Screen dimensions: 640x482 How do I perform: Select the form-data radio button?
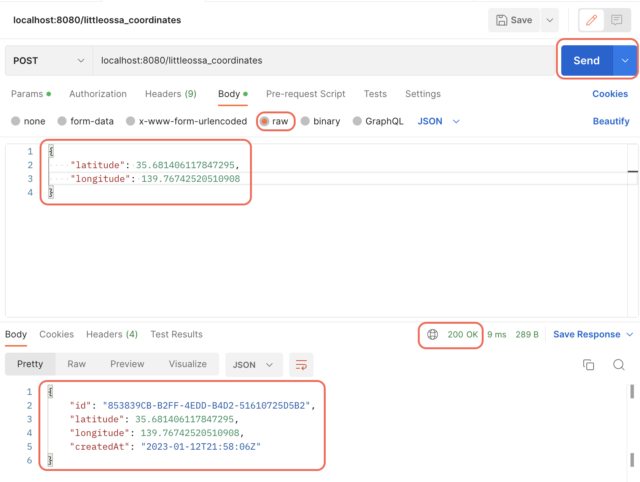[x=62, y=121]
